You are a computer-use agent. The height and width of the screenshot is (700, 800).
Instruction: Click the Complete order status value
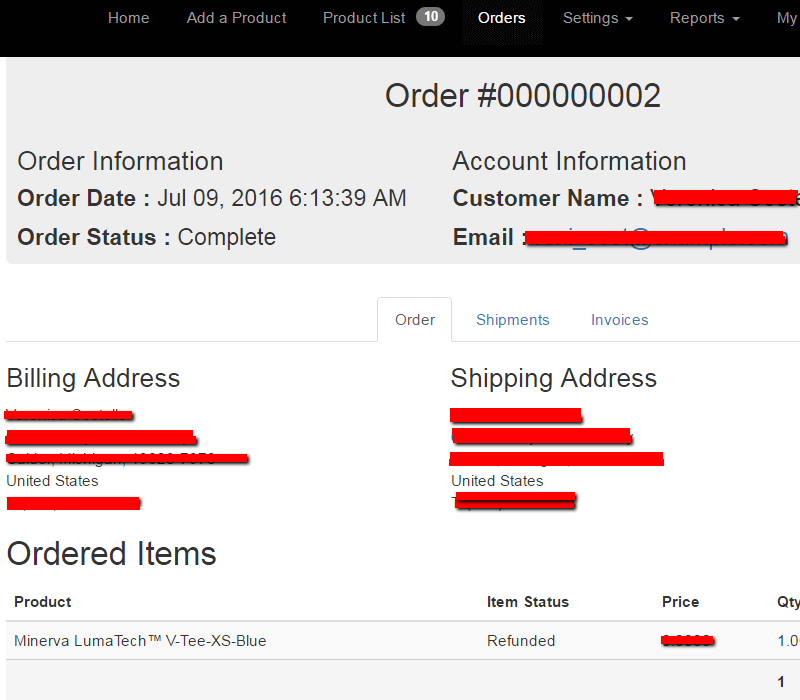click(226, 238)
